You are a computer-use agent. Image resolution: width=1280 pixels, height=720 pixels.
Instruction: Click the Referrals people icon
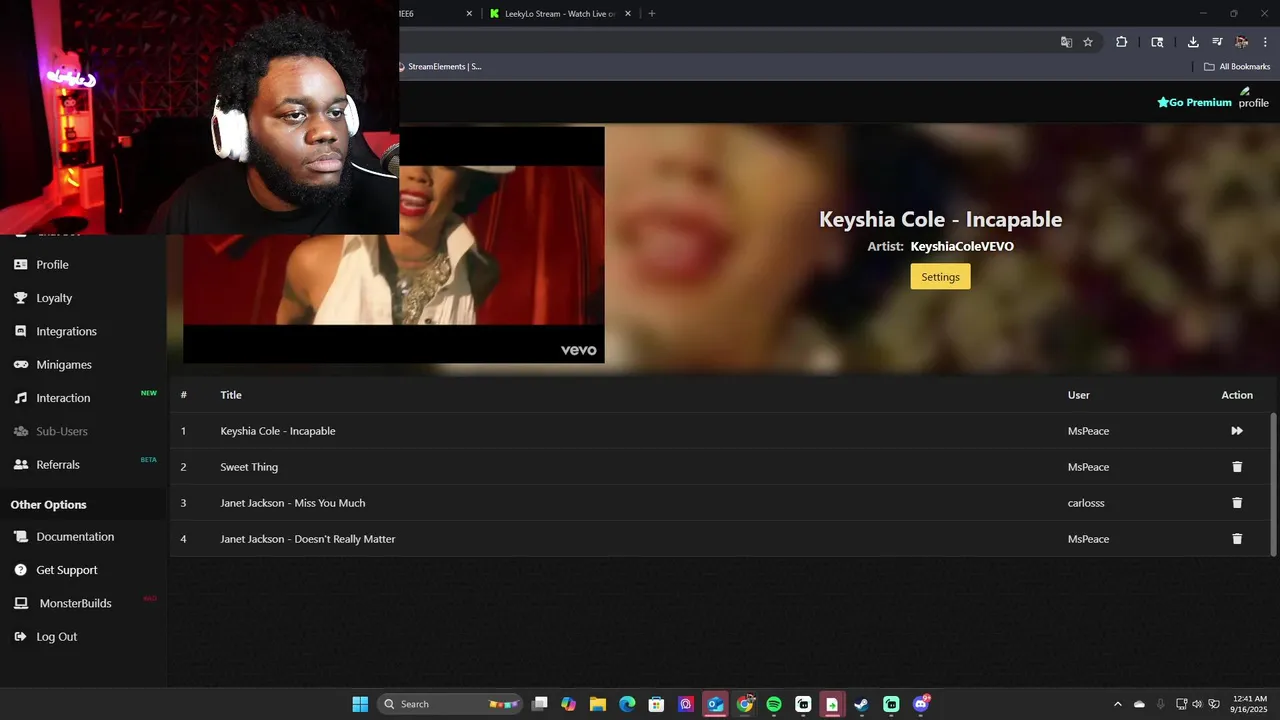pyautogui.click(x=20, y=465)
